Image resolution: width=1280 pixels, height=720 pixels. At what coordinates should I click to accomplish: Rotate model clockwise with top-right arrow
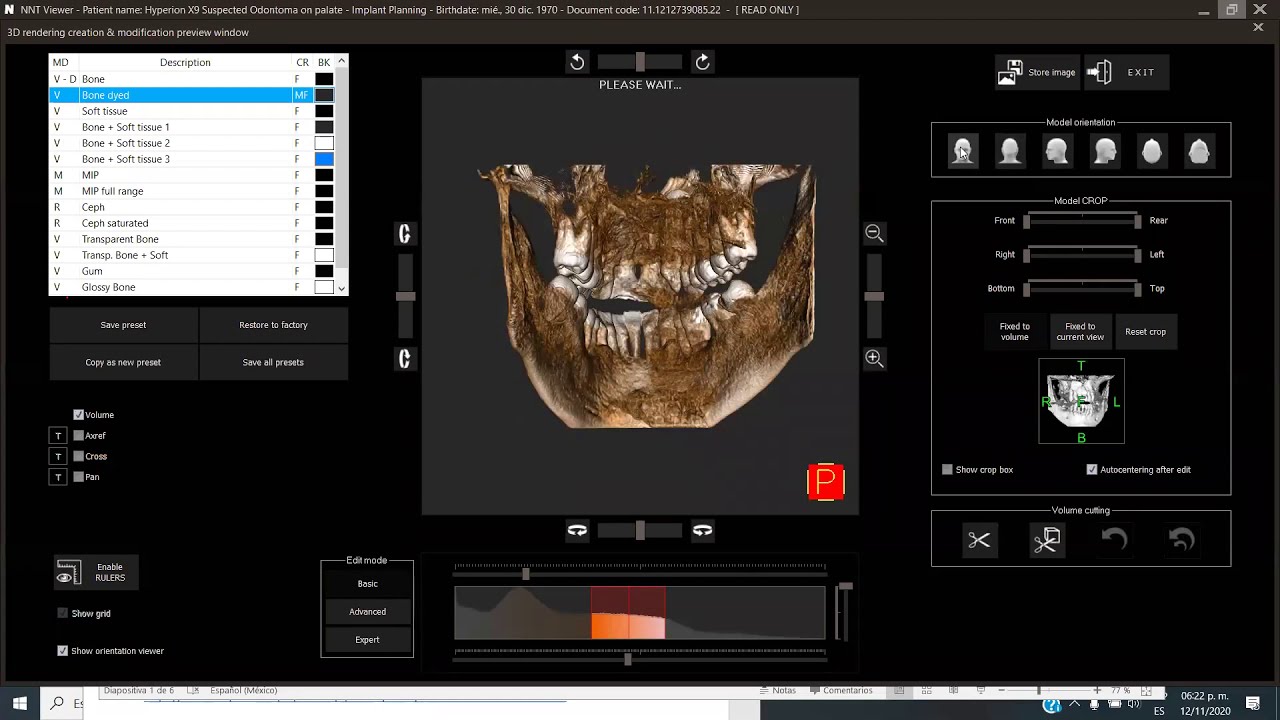tap(703, 62)
